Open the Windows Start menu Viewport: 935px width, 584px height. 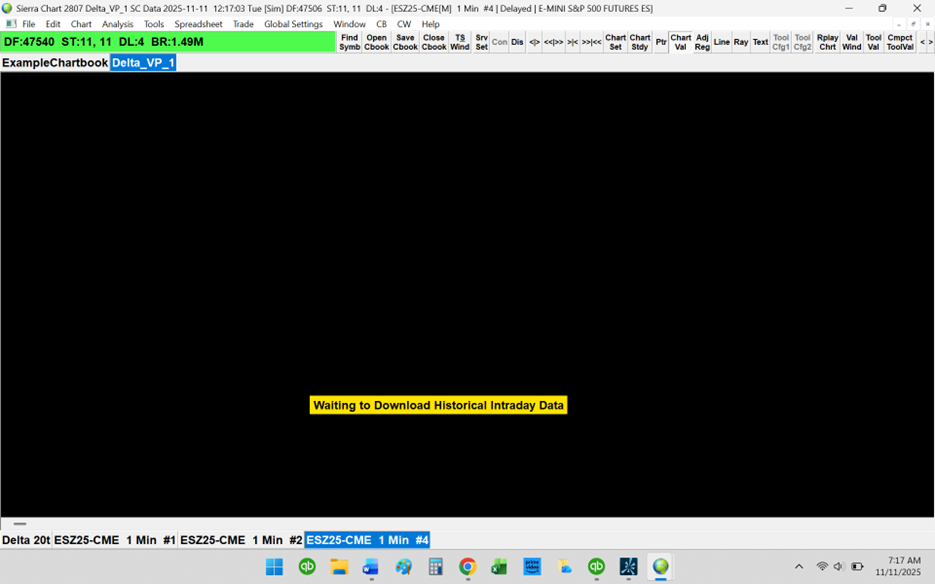tap(274, 566)
